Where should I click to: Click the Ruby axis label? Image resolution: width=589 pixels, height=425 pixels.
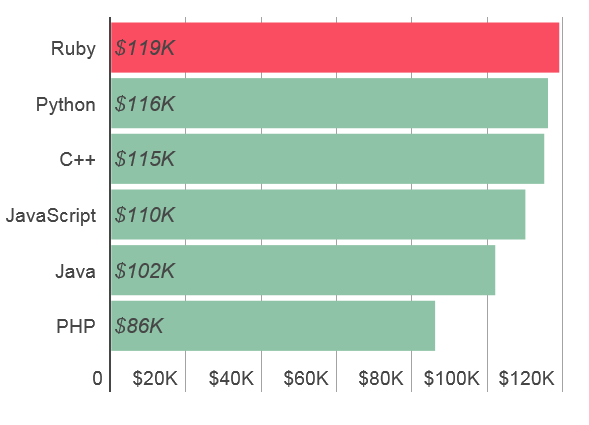(73, 49)
